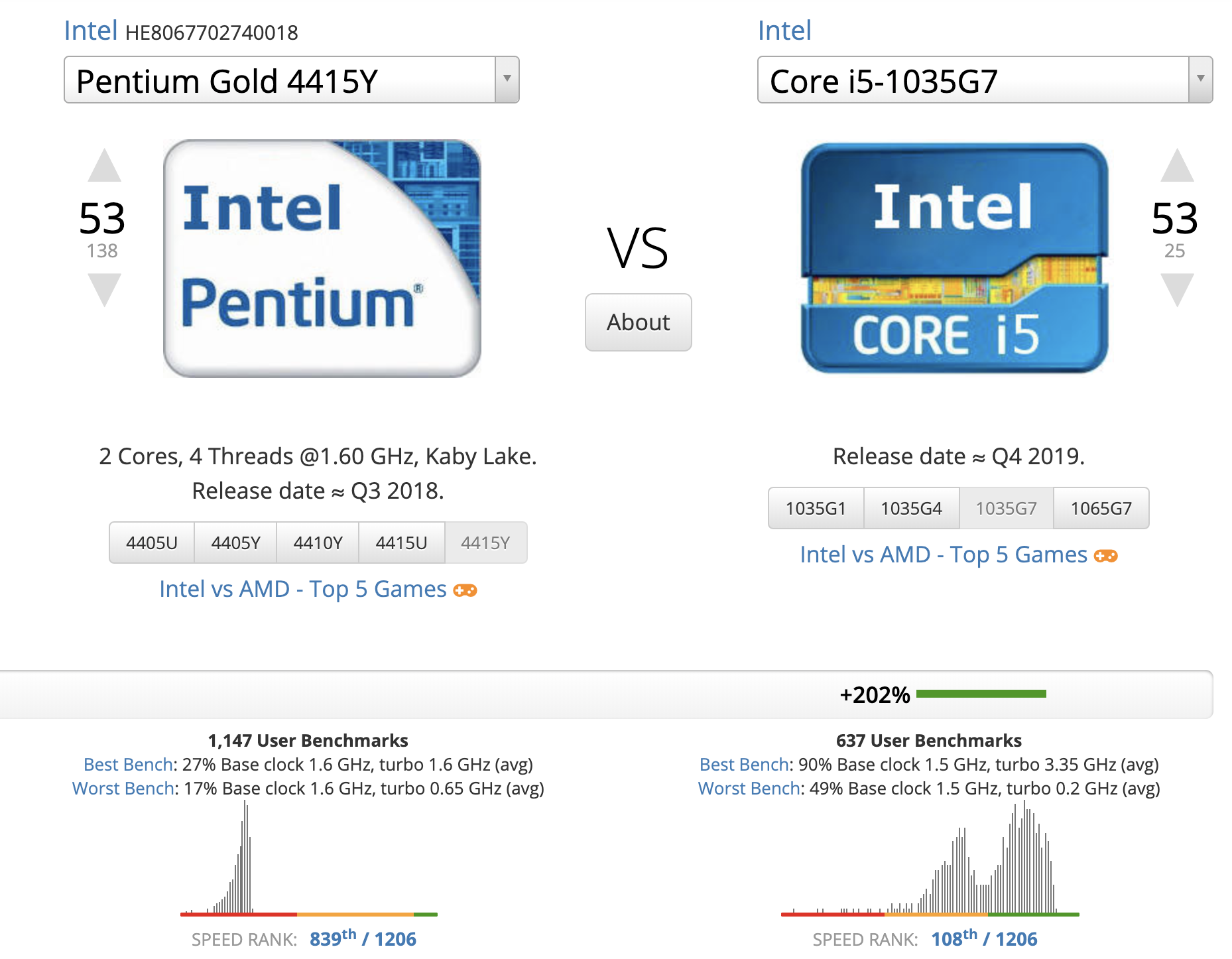1232x959 pixels.
Task: Select the 1035G7 variant tab
Action: pyautogui.click(x=1007, y=508)
